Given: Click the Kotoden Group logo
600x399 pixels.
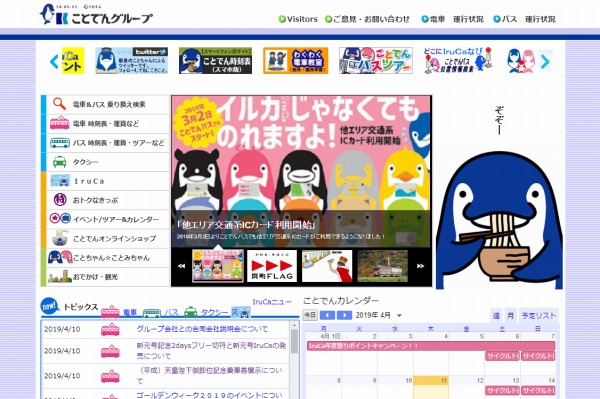Looking at the screenshot, I should click(96, 15).
